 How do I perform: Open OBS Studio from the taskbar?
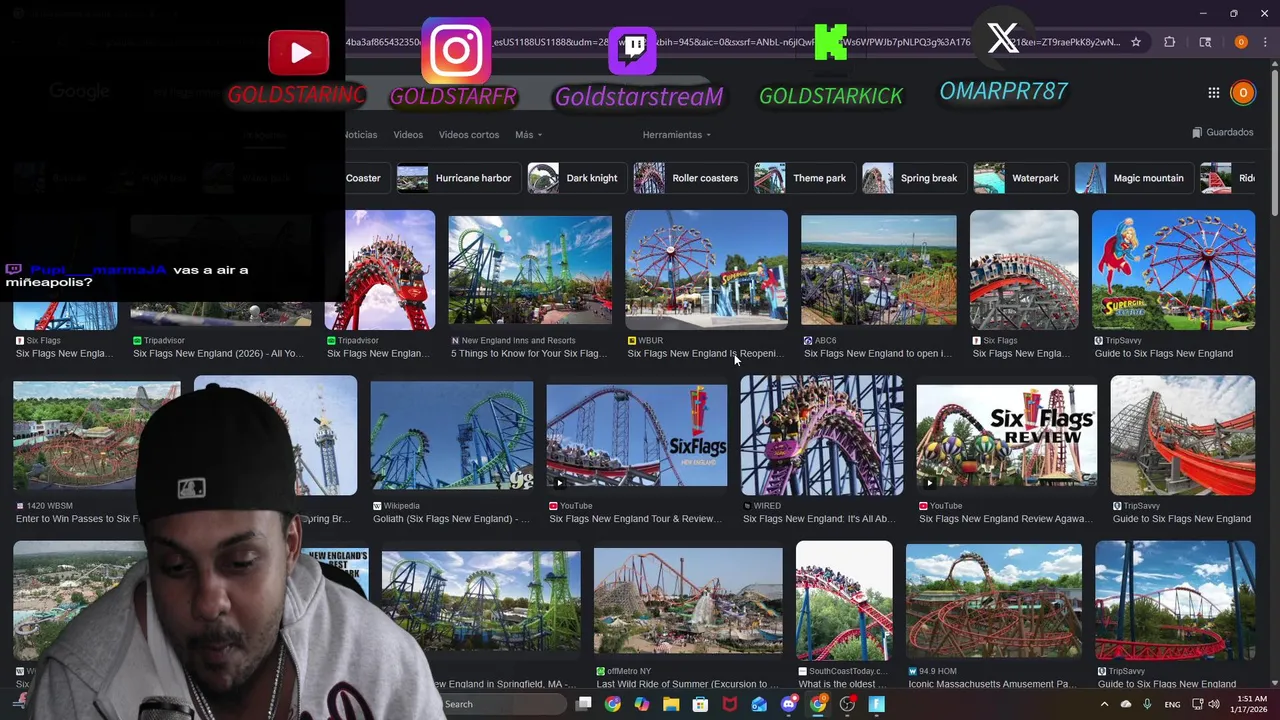tap(847, 704)
